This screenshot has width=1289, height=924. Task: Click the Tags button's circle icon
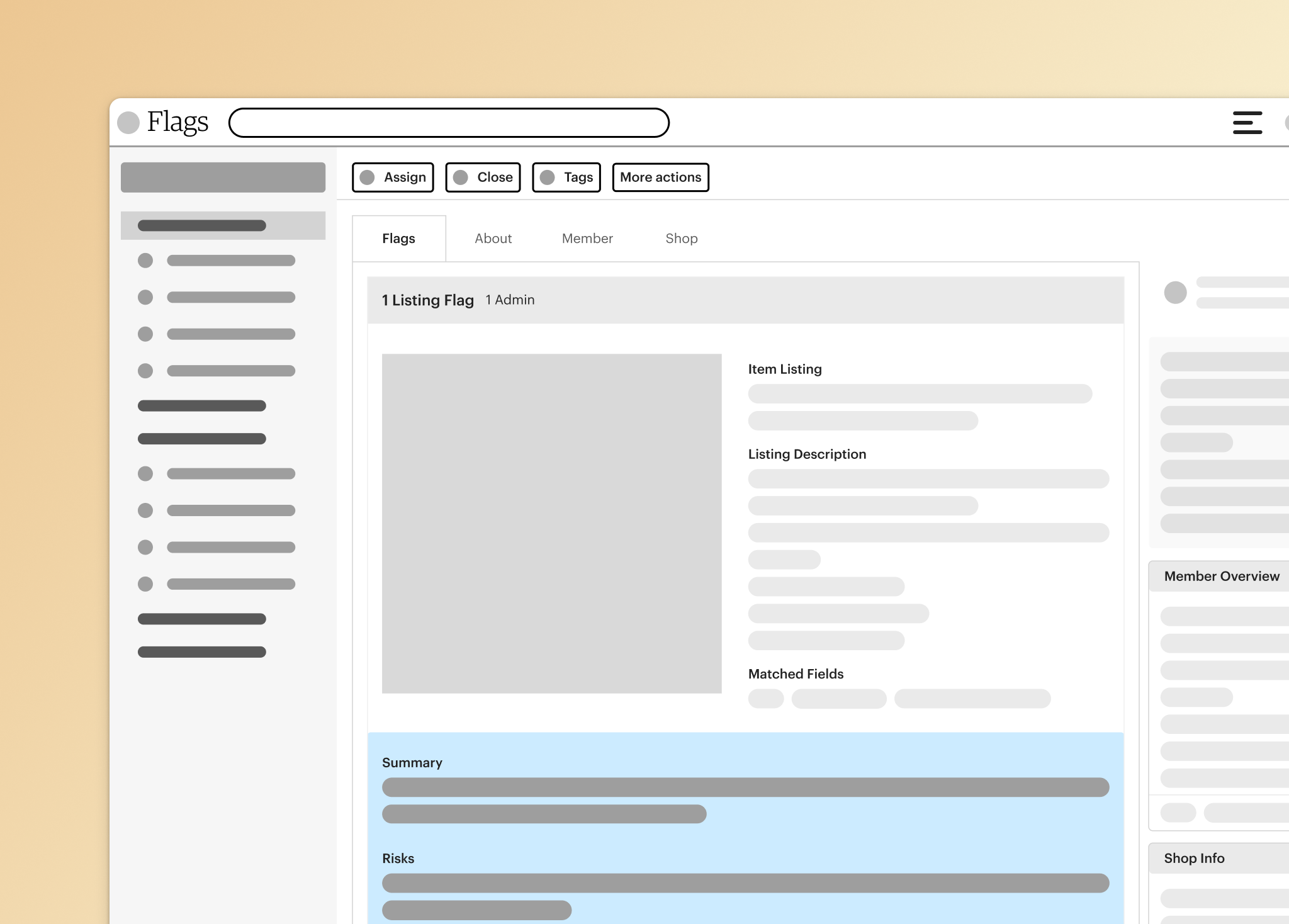(548, 177)
